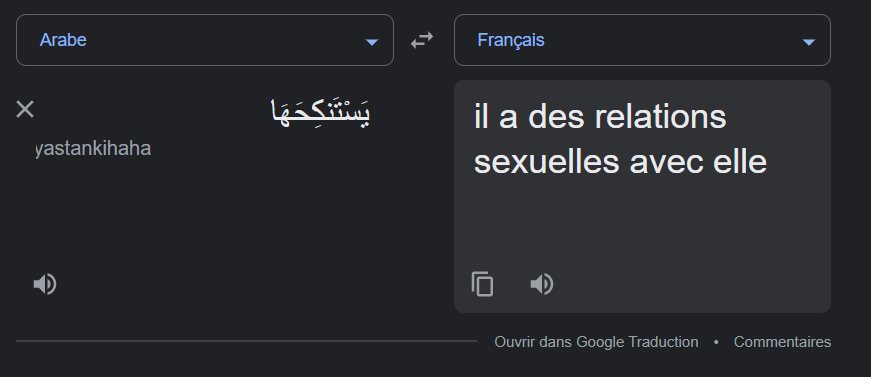This screenshot has width=871, height=377.
Task: Open the Commentaires feedback link
Action: point(782,342)
